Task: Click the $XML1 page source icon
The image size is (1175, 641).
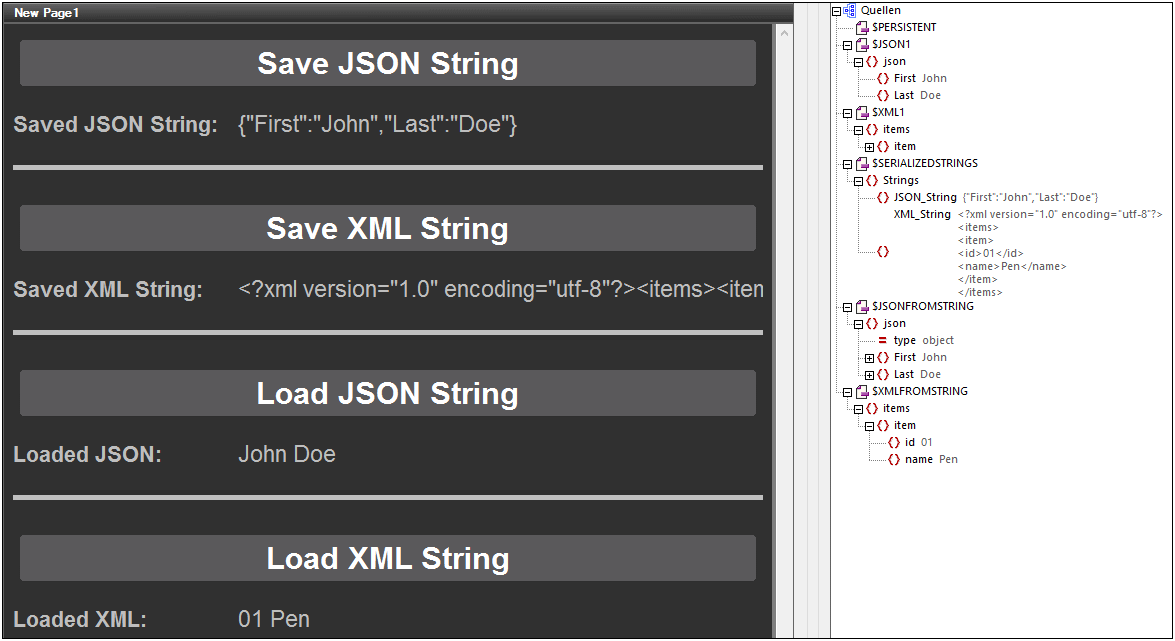Action: tap(862, 113)
